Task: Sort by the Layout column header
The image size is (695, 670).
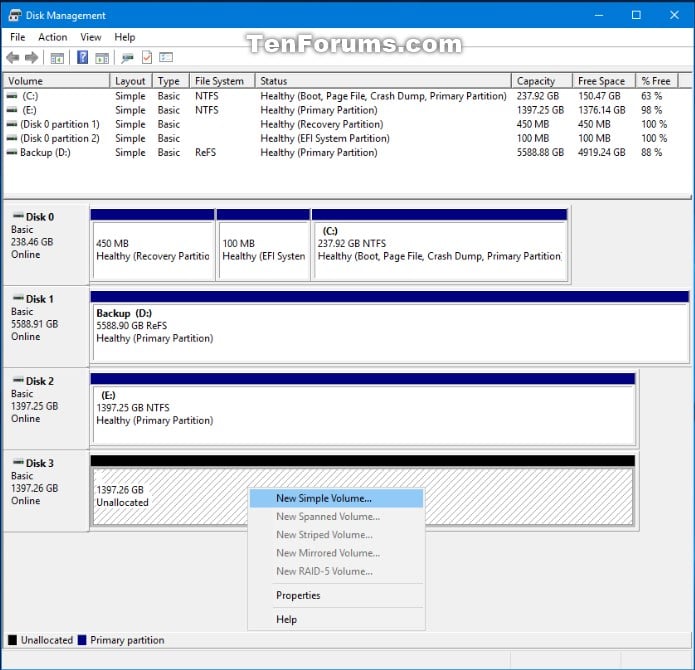Action: pos(131,81)
